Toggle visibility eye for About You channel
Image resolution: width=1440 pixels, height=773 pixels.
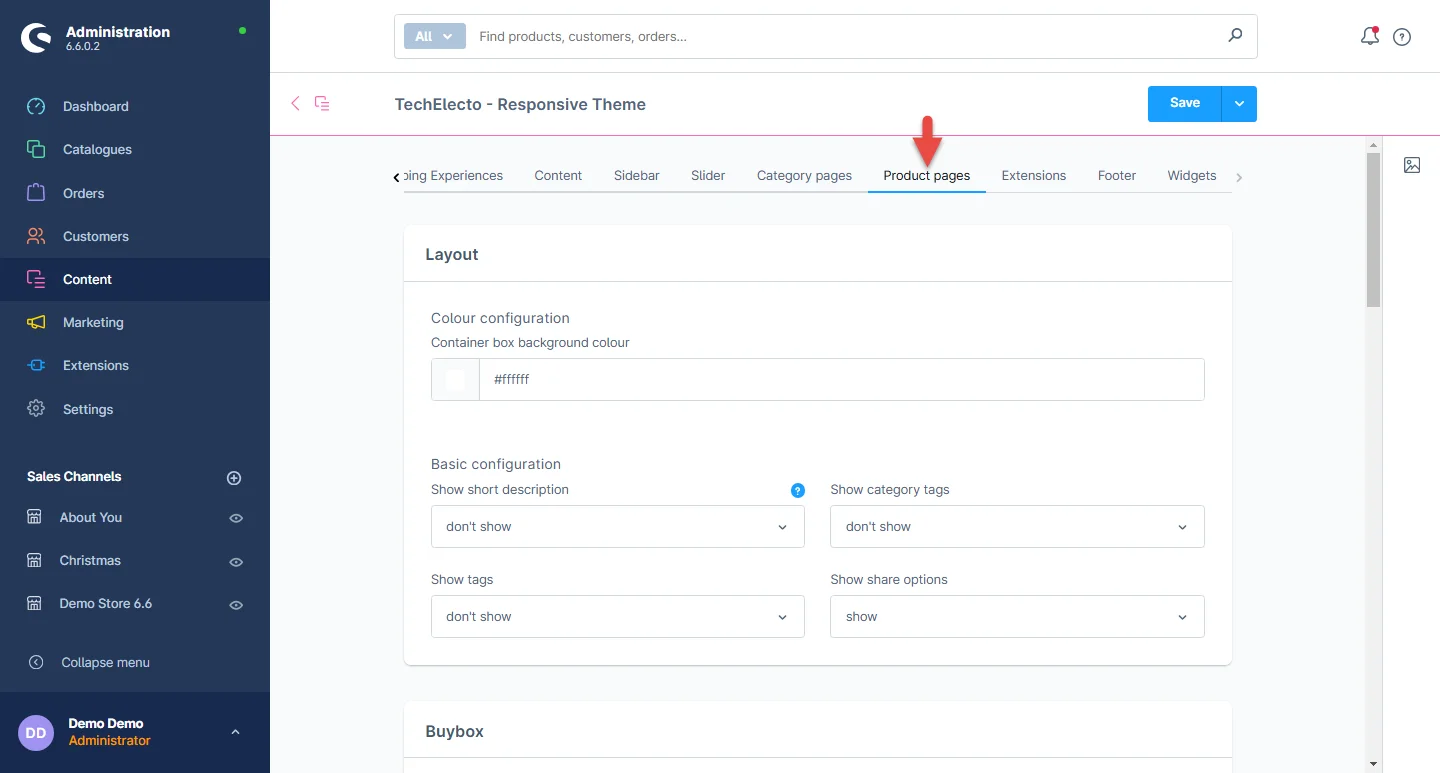(236, 518)
